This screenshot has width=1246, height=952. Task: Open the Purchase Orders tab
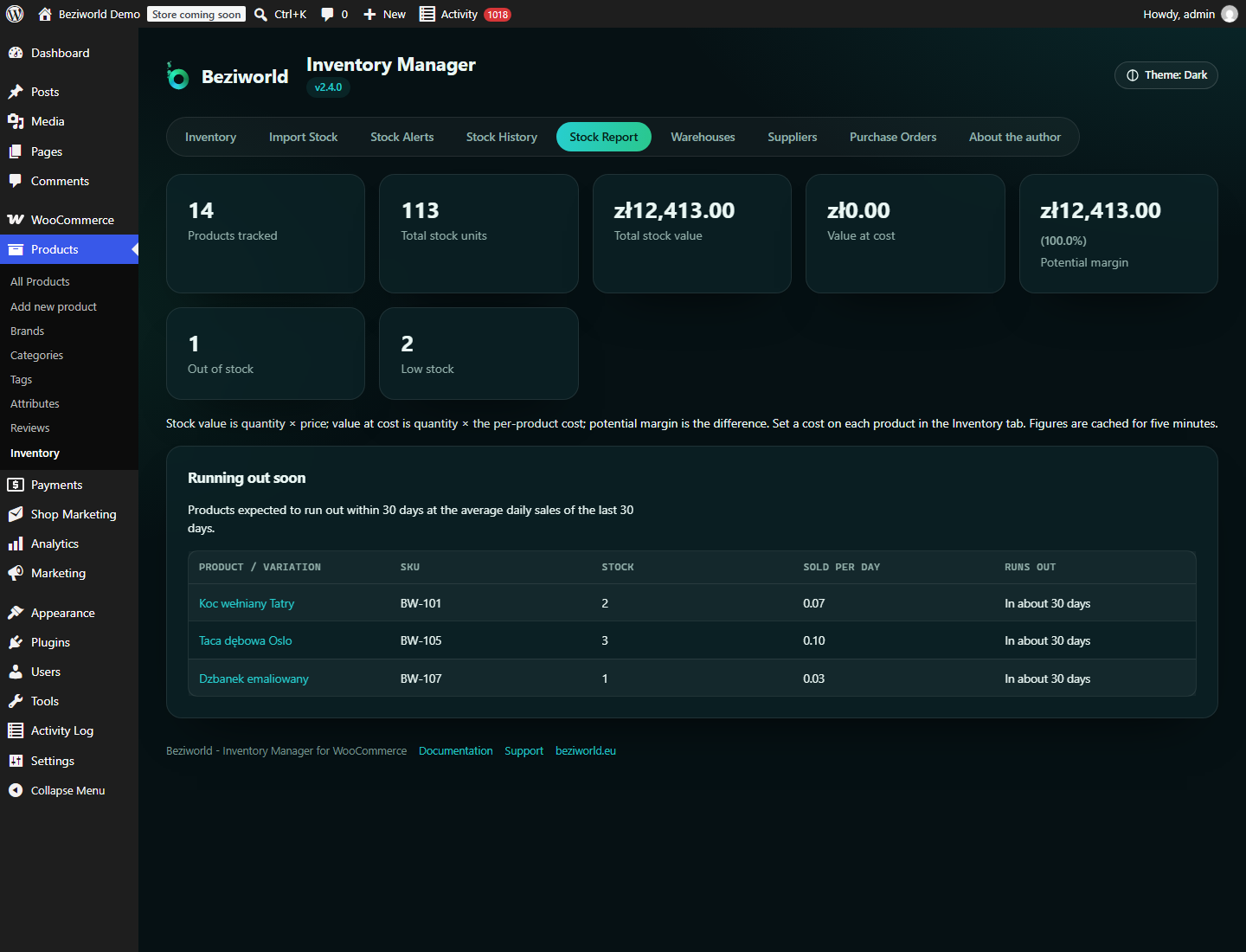pos(893,137)
